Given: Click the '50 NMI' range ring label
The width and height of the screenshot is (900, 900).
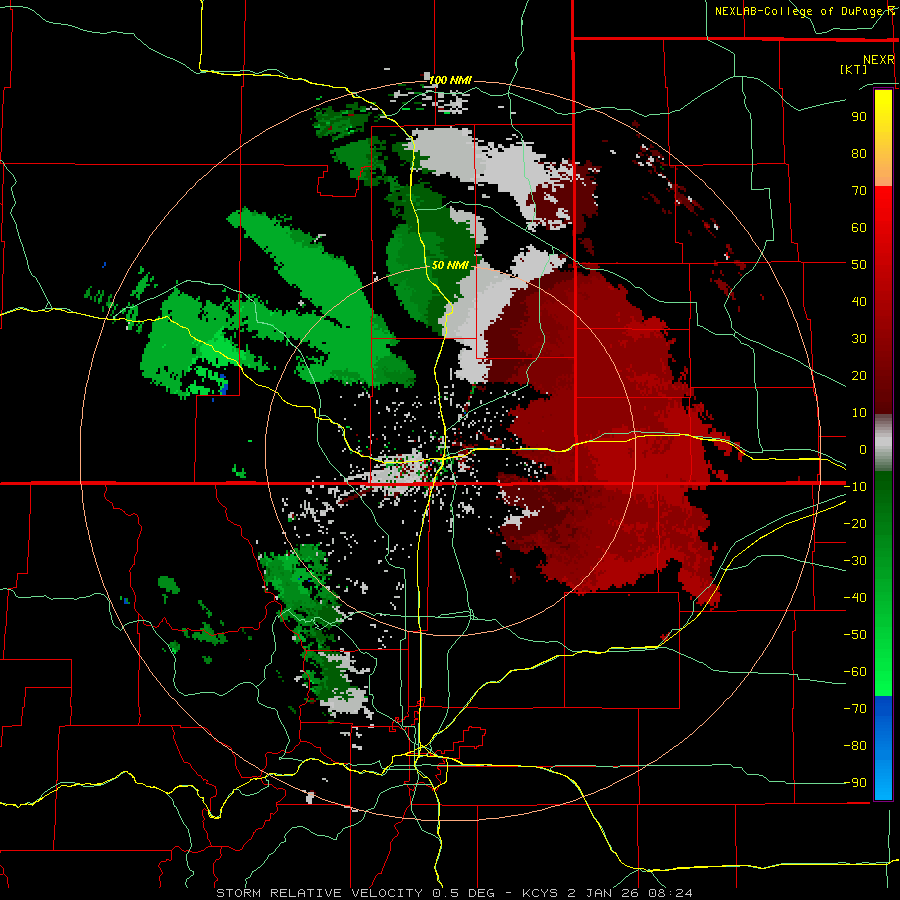Looking at the screenshot, I should point(450,265).
